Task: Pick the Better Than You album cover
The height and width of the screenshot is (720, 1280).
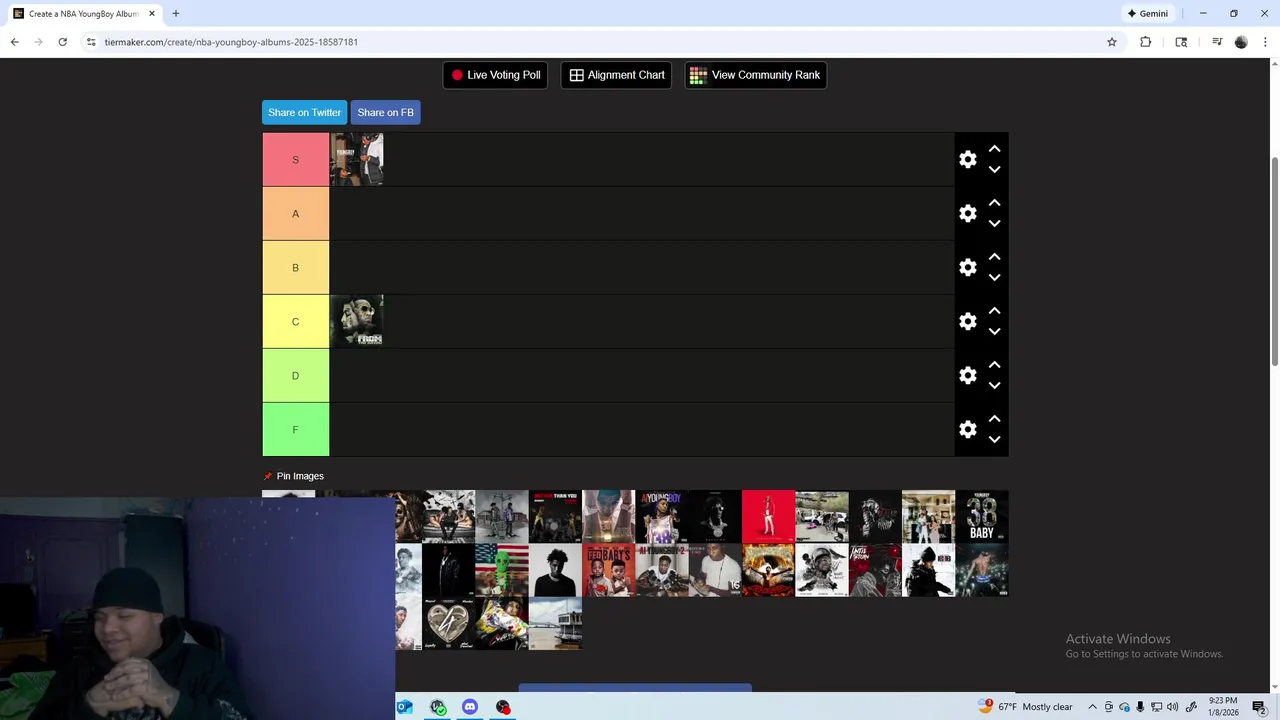Action: pyautogui.click(x=555, y=516)
